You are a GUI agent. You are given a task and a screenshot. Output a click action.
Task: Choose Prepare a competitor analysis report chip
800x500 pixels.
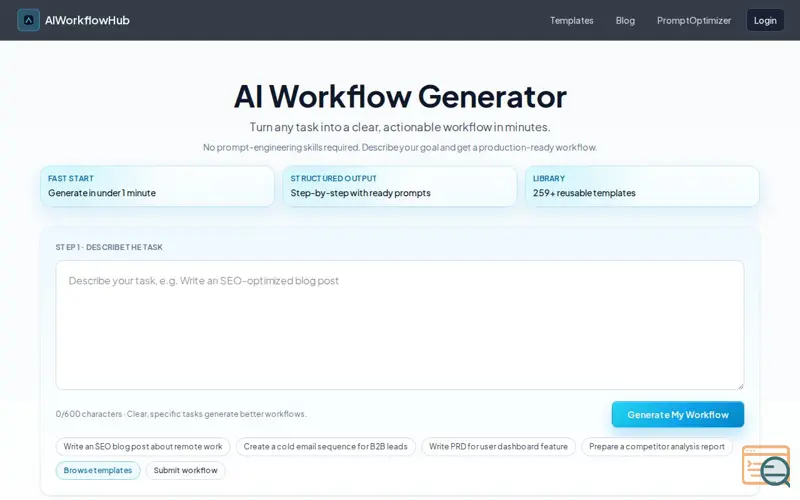[x=657, y=446]
